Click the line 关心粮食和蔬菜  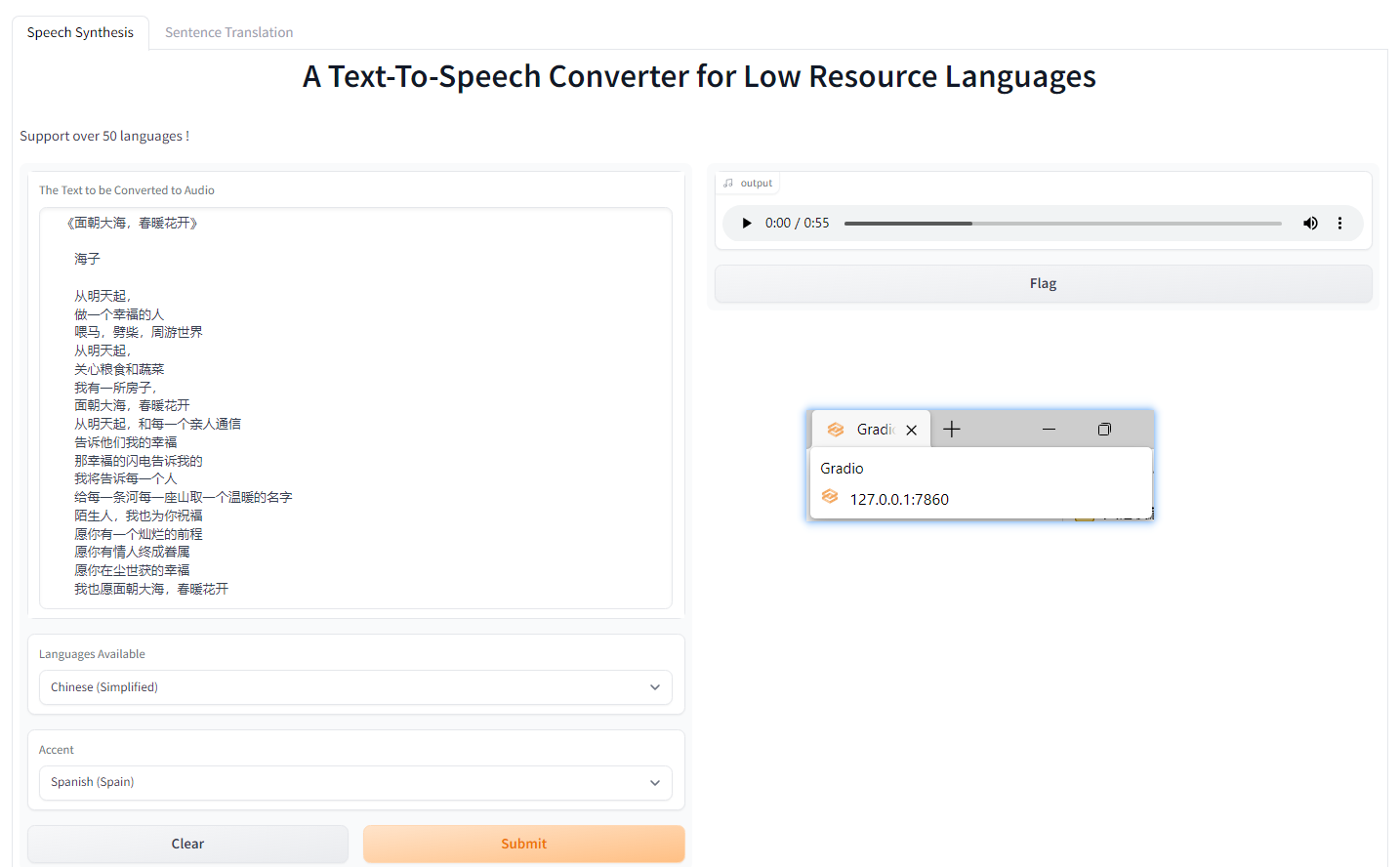pos(119,369)
